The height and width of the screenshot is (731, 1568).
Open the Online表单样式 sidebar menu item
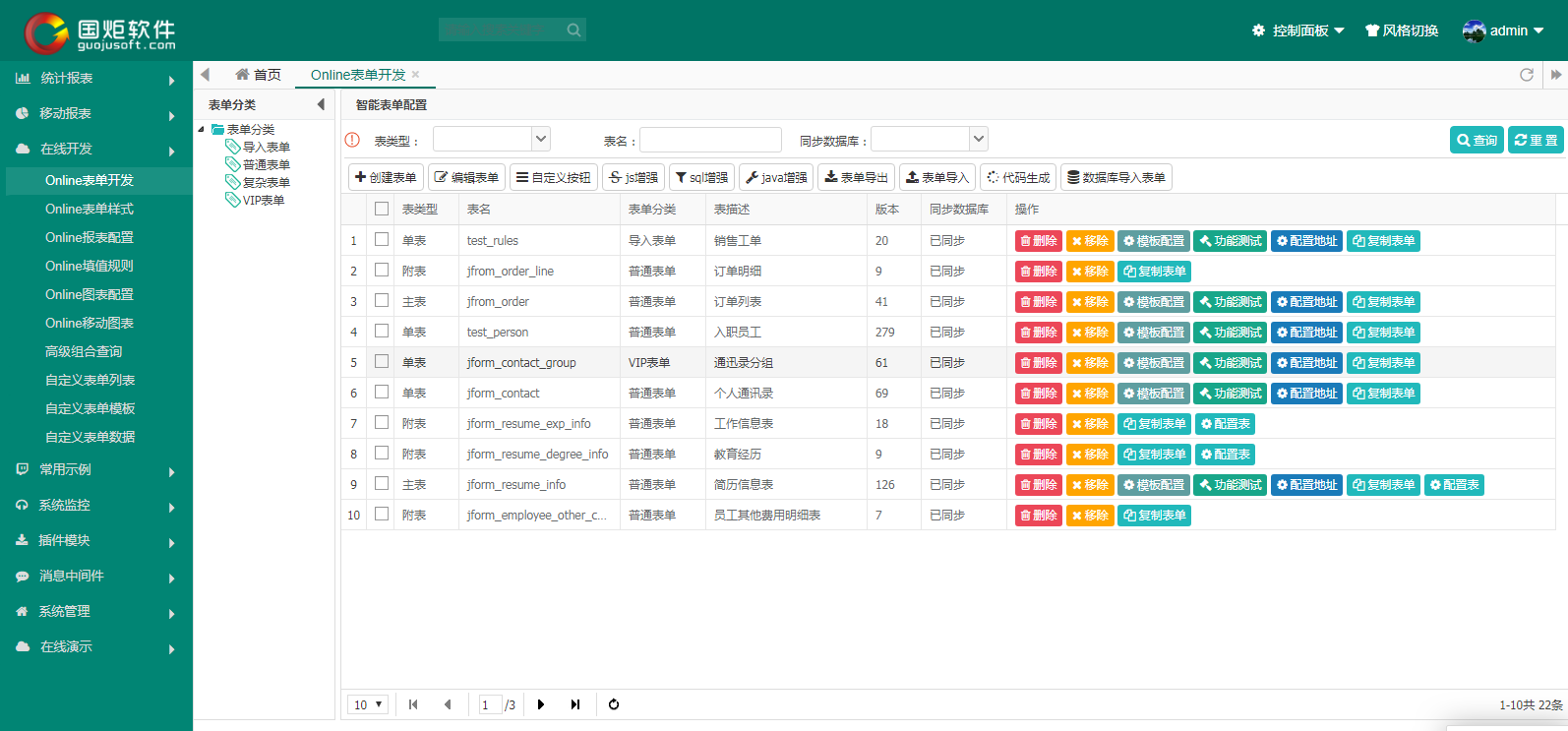coord(90,209)
